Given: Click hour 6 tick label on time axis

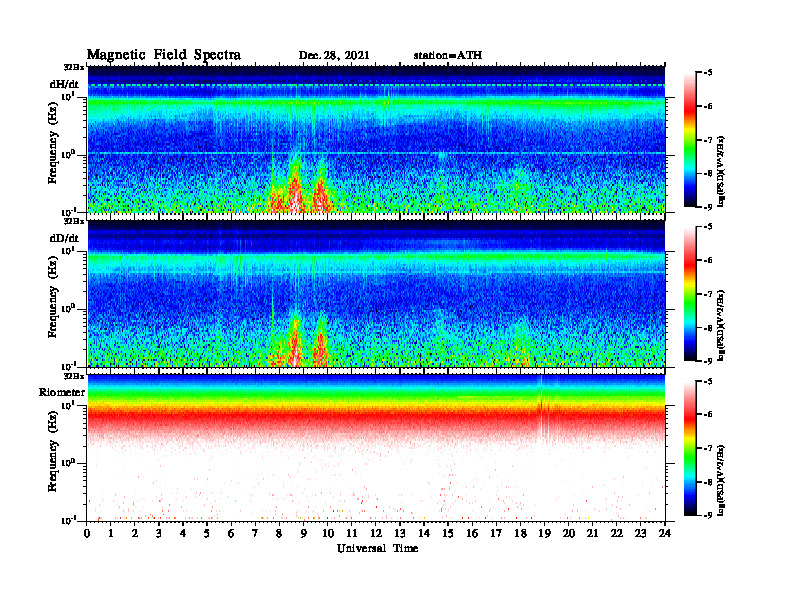Looking at the screenshot, I should tap(231, 533).
